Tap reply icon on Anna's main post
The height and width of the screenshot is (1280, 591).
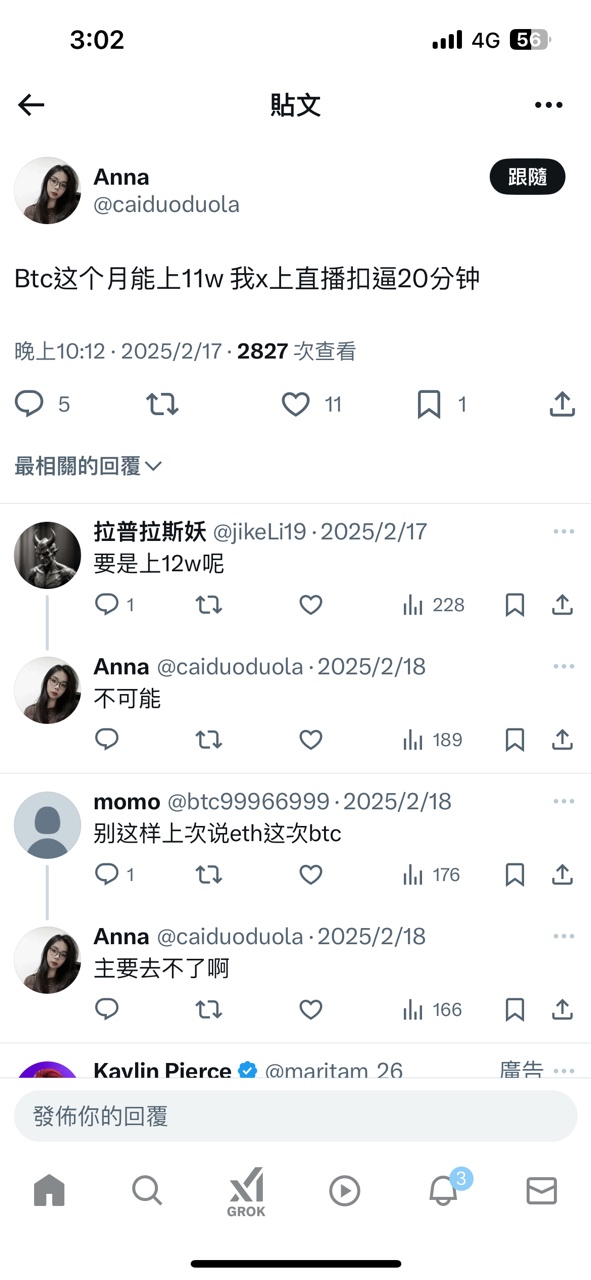(30, 403)
